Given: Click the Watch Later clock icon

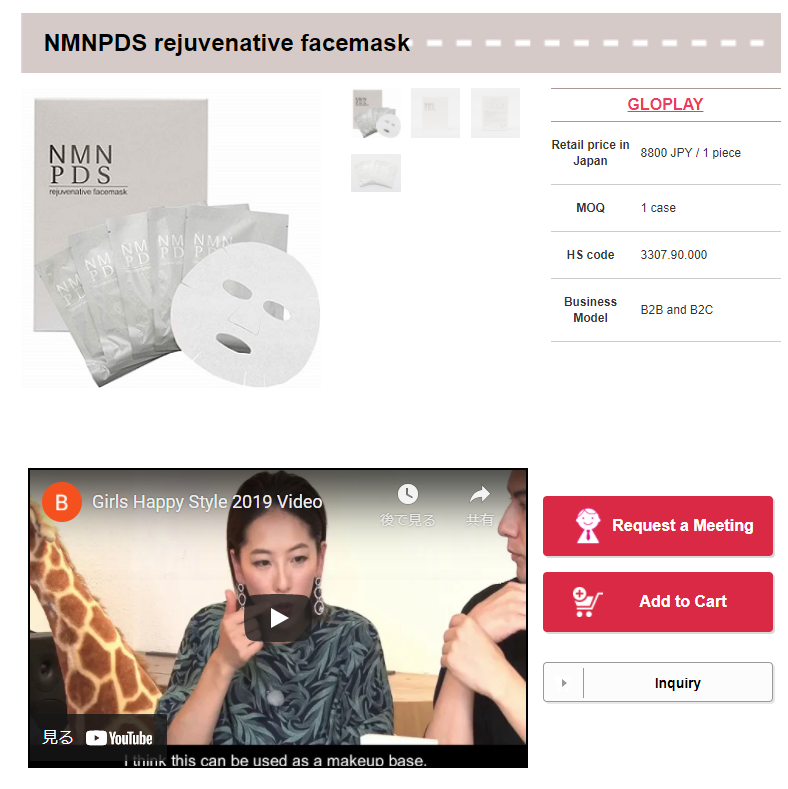Looking at the screenshot, I should pyautogui.click(x=408, y=494).
